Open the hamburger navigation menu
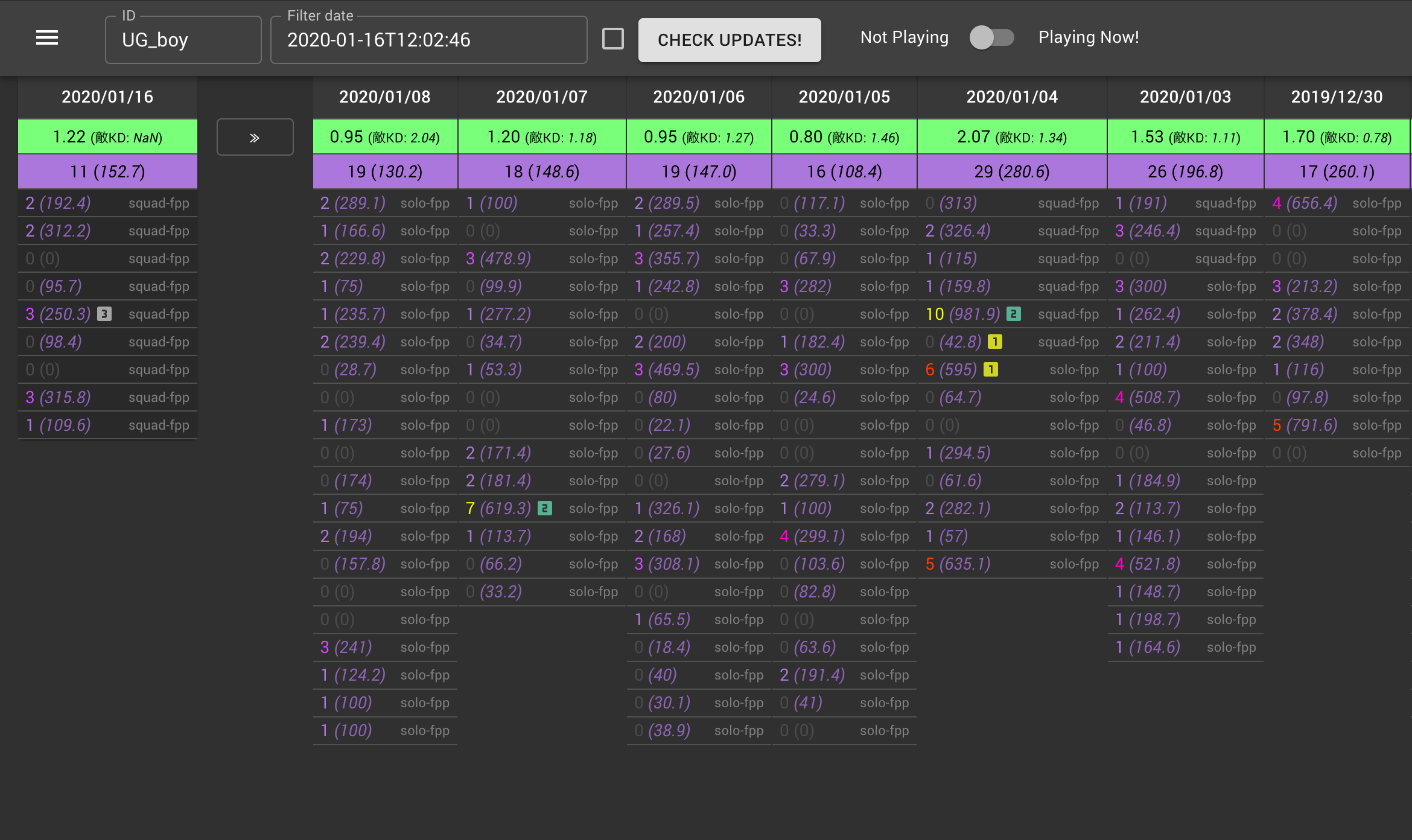The image size is (1412, 840). pyautogui.click(x=47, y=38)
